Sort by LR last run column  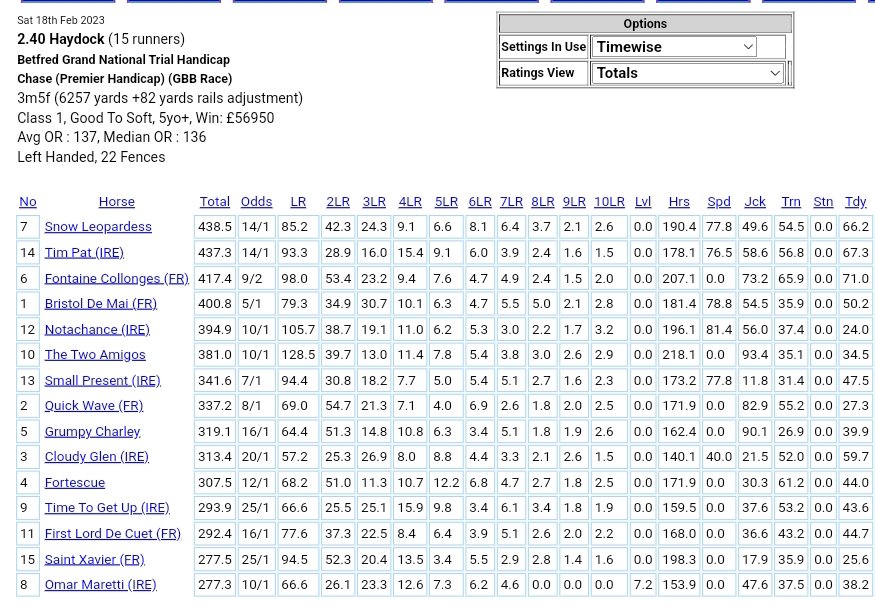click(298, 201)
